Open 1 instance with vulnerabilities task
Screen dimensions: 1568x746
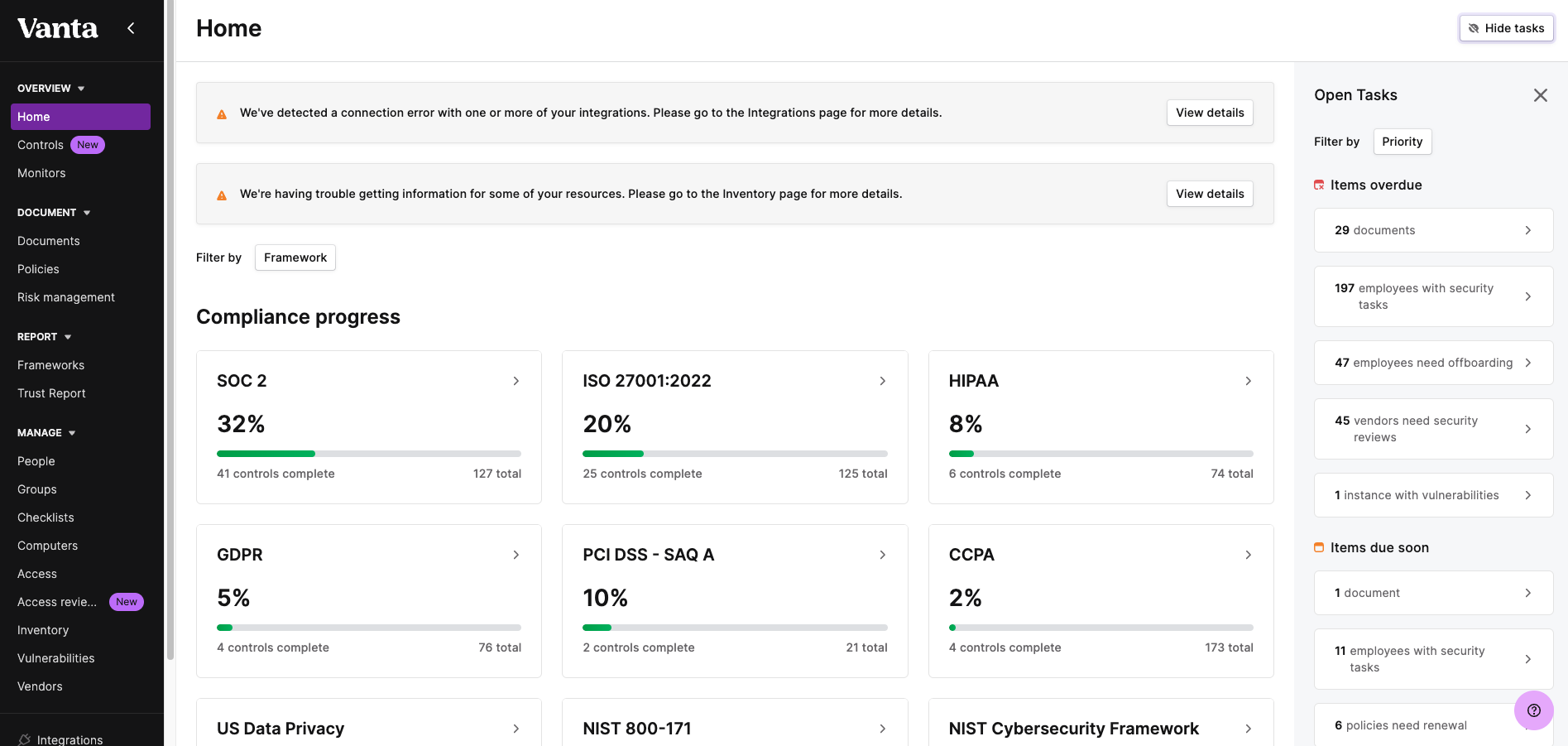(x=1433, y=495)
